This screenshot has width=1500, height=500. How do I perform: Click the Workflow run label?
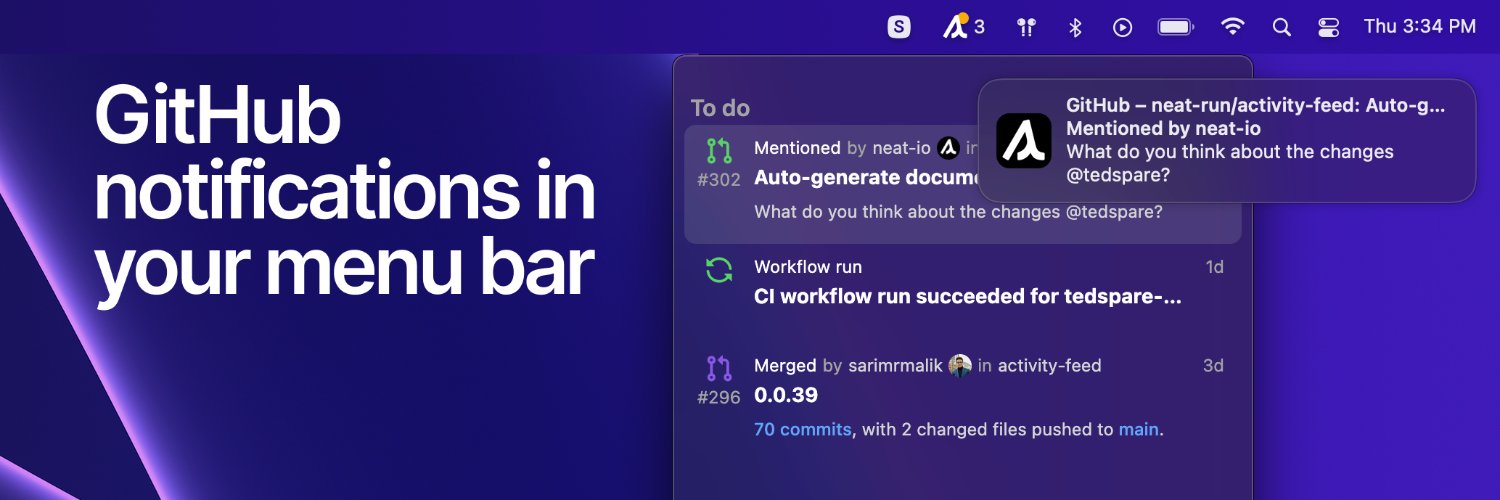coord(808,267)
